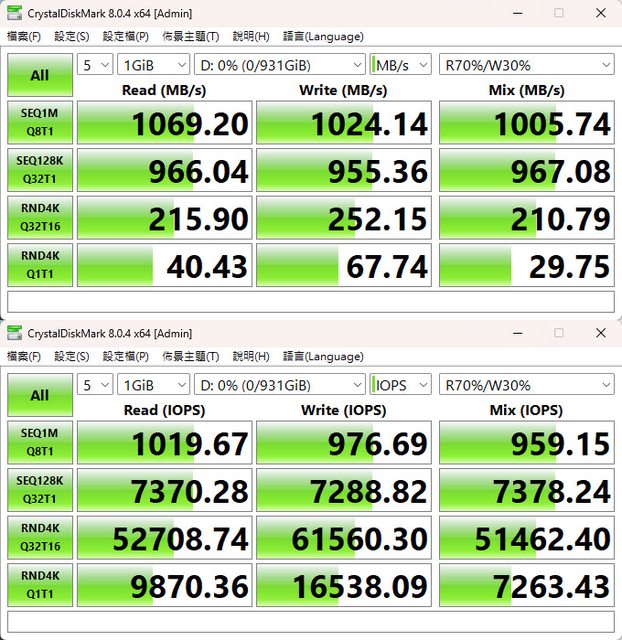622x640 pixels.
Task: Expand the D: drive selector in the top window
Action: click(x=280, y=65)
